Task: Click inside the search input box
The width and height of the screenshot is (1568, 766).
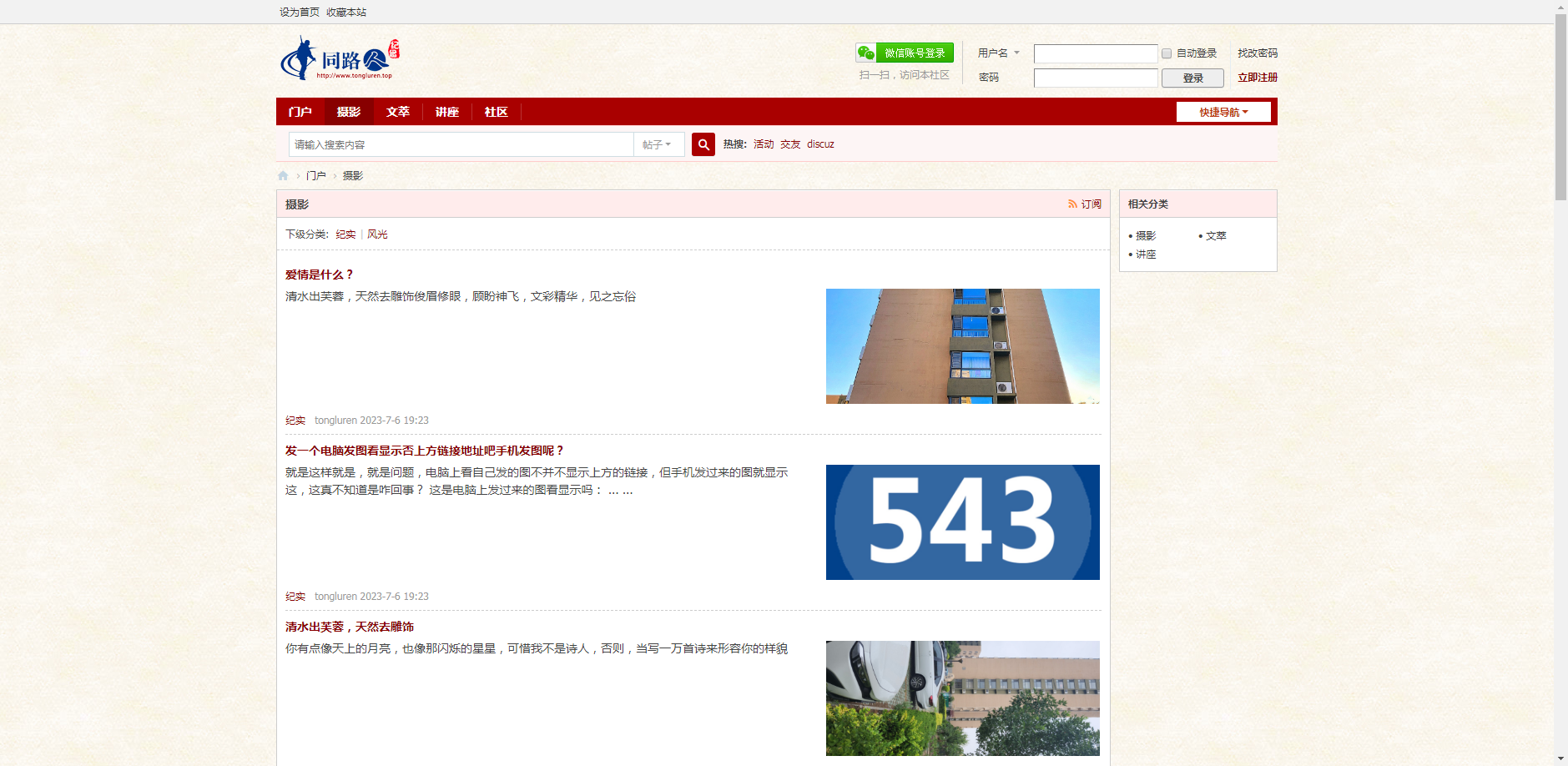Action: tap(459, 144)
